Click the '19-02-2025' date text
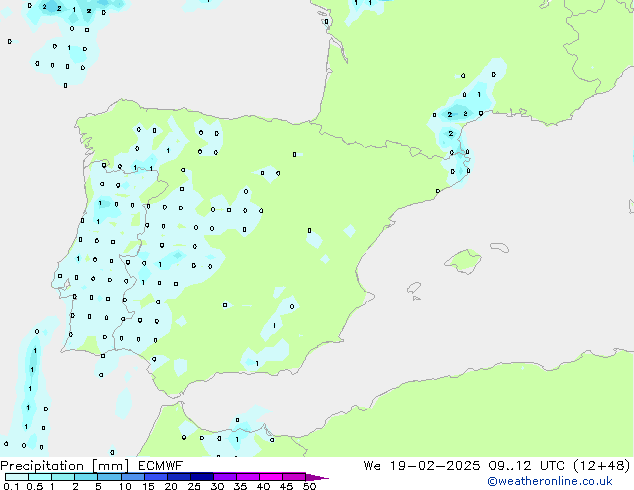This screenshot has width=634, height=490. [x=435, y=466]
